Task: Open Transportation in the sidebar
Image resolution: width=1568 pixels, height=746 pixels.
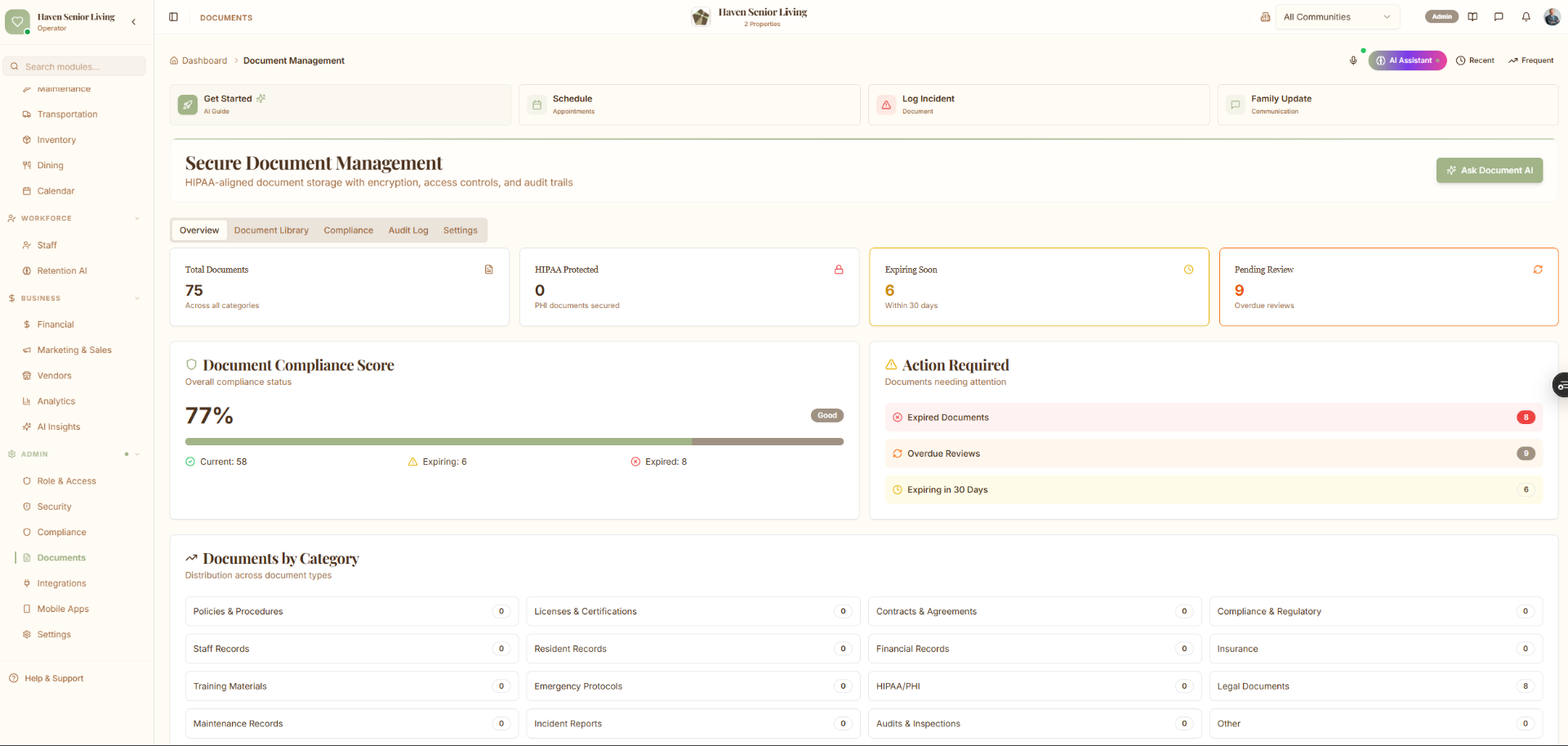Action: (67, 114)
